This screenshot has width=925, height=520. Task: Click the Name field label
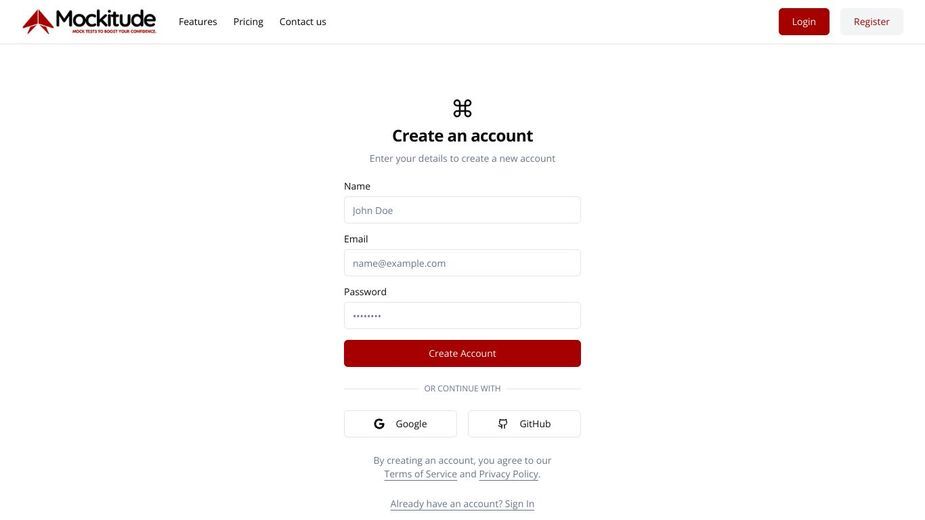[357, 186]
